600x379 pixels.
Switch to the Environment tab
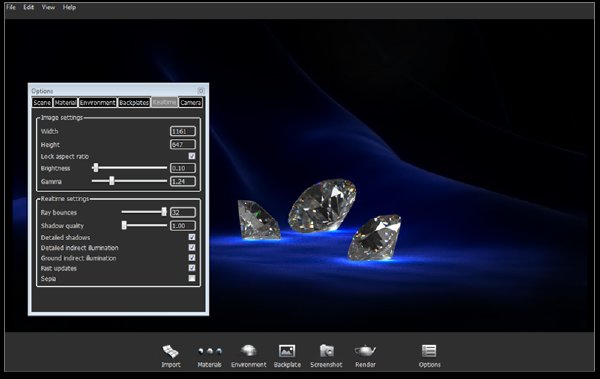pyautogui.click(x=98, y=103)
